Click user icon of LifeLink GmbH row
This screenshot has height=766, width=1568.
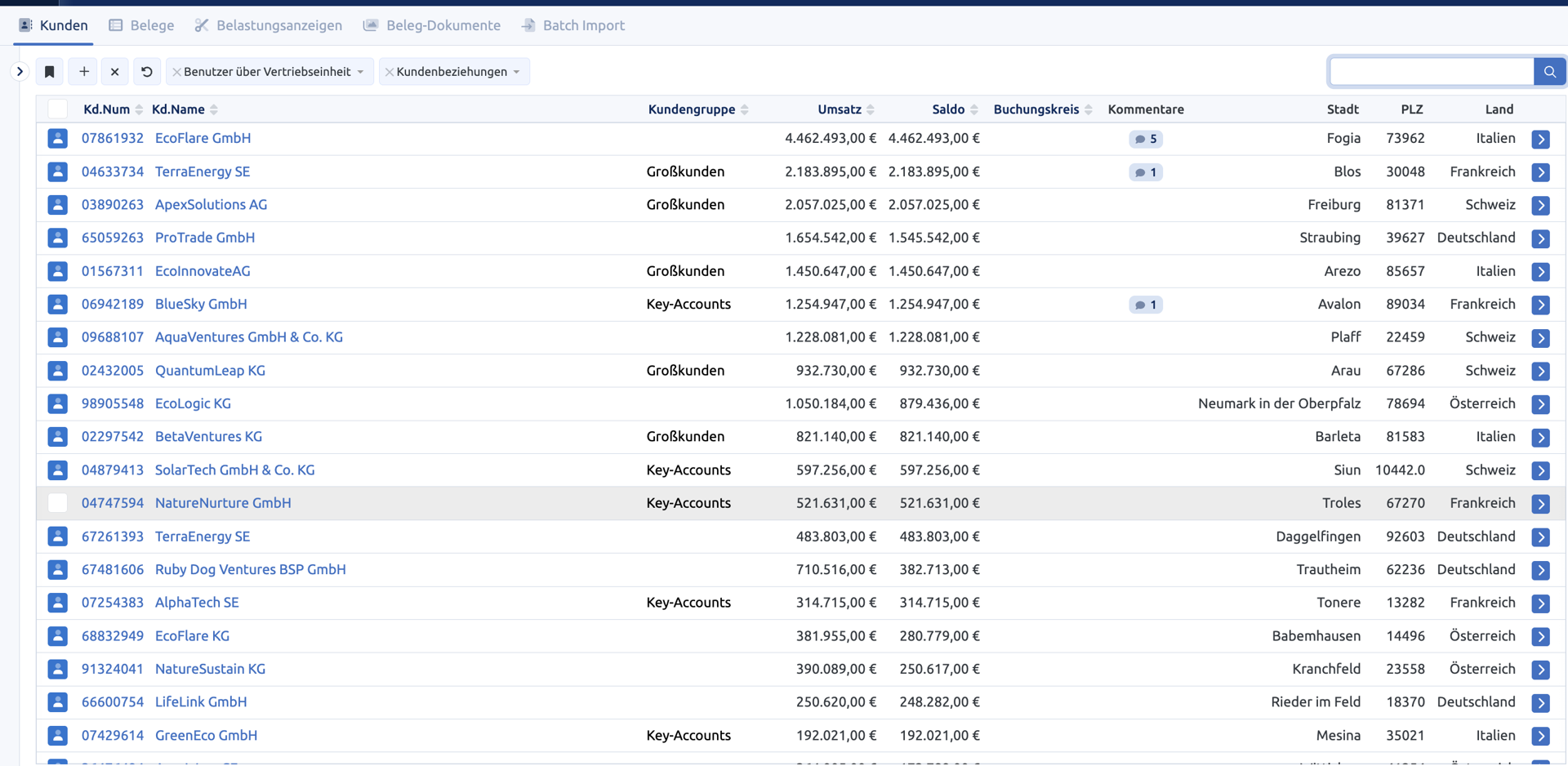pos(57,702)
